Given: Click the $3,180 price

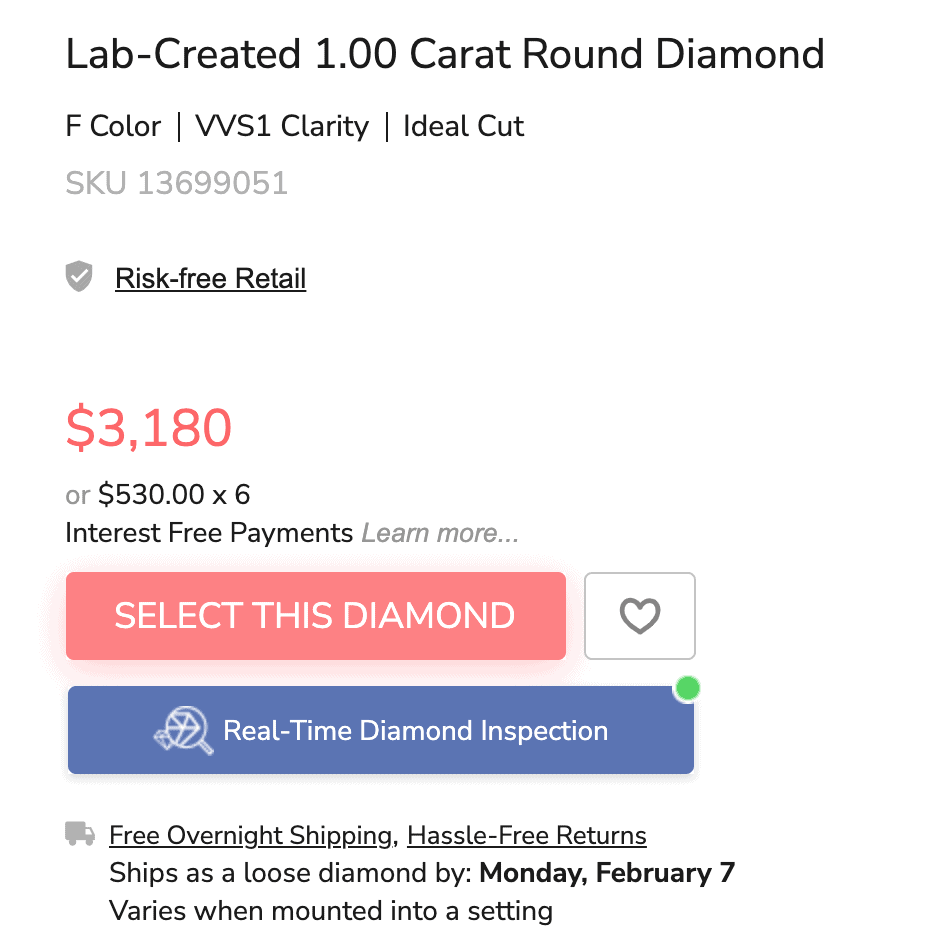Looking at the screenshot, I should click(149, 428).
